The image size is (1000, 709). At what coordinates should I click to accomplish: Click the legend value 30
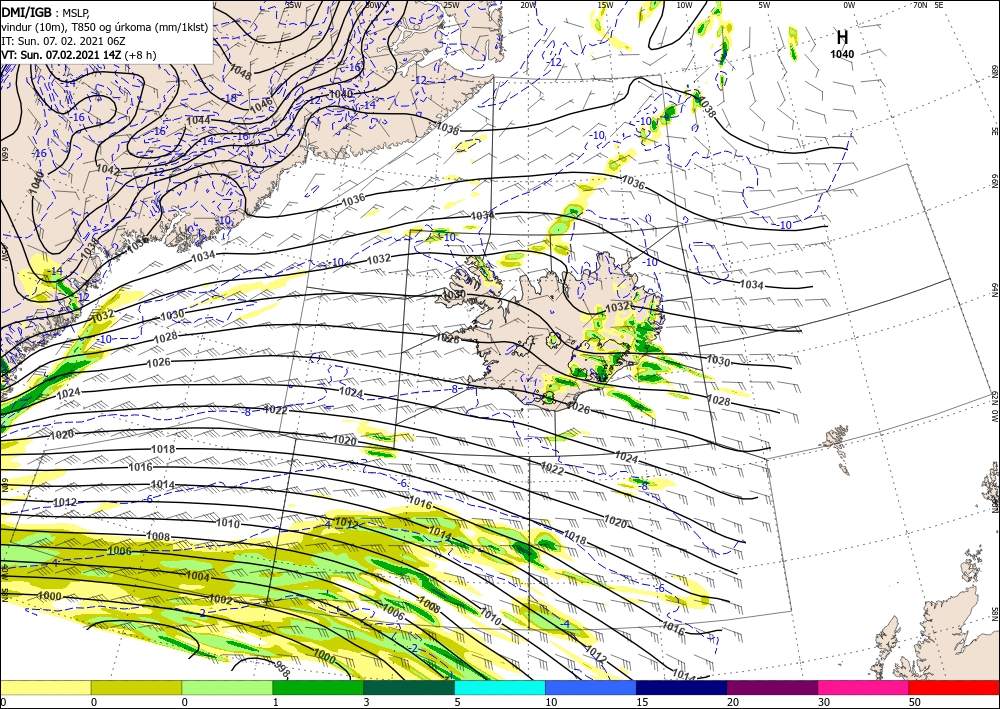823,702
